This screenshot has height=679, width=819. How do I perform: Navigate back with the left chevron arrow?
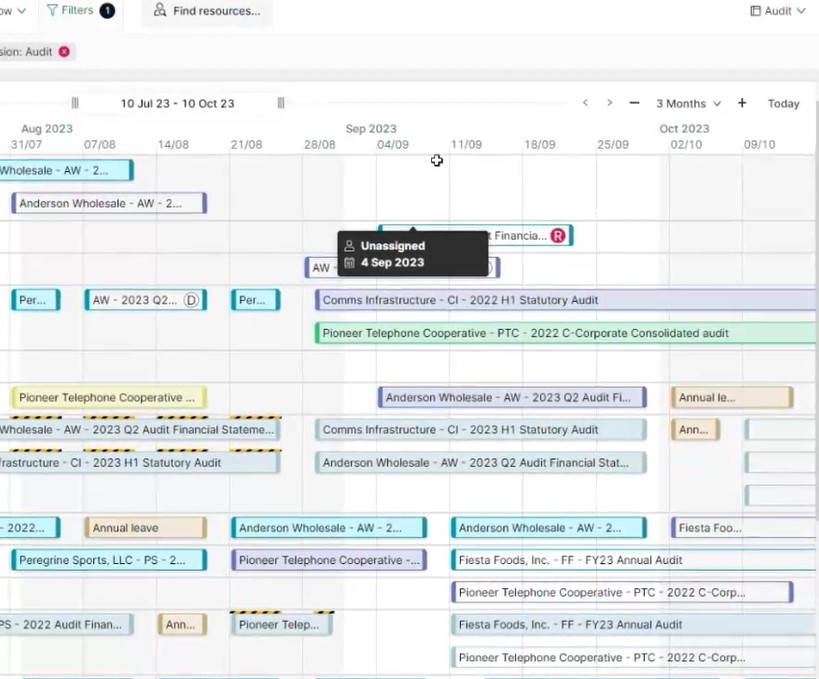click(585, 102)
